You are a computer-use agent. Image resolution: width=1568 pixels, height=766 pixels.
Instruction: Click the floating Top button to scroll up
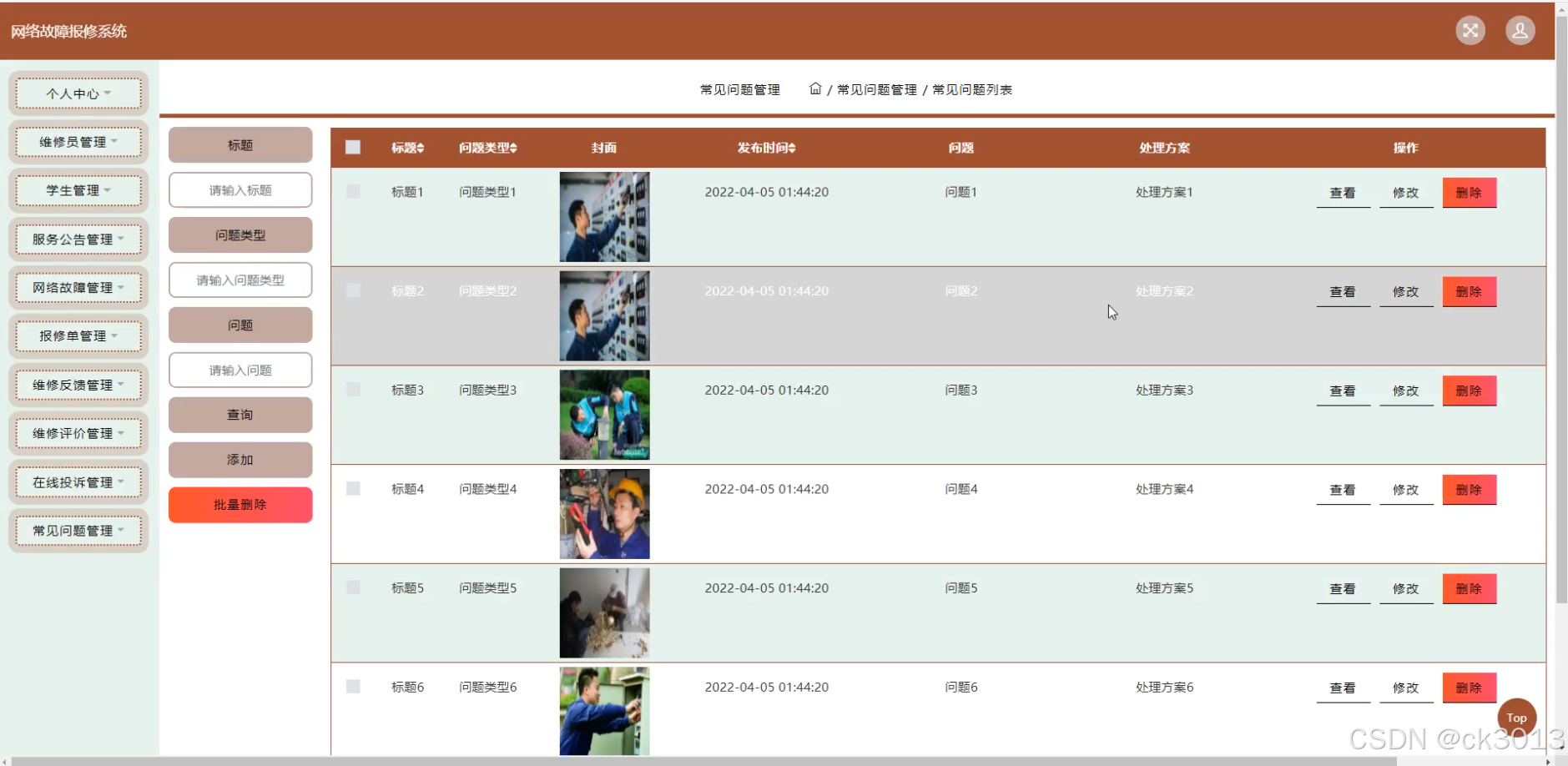click(1516, 717)
